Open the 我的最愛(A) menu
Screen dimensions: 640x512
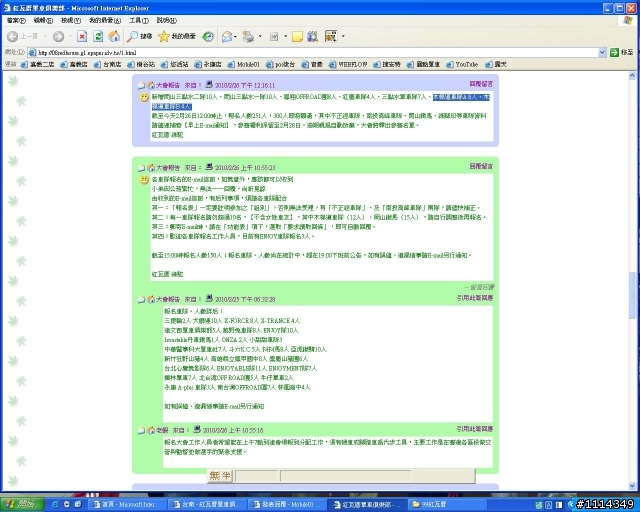pos(105,20)
